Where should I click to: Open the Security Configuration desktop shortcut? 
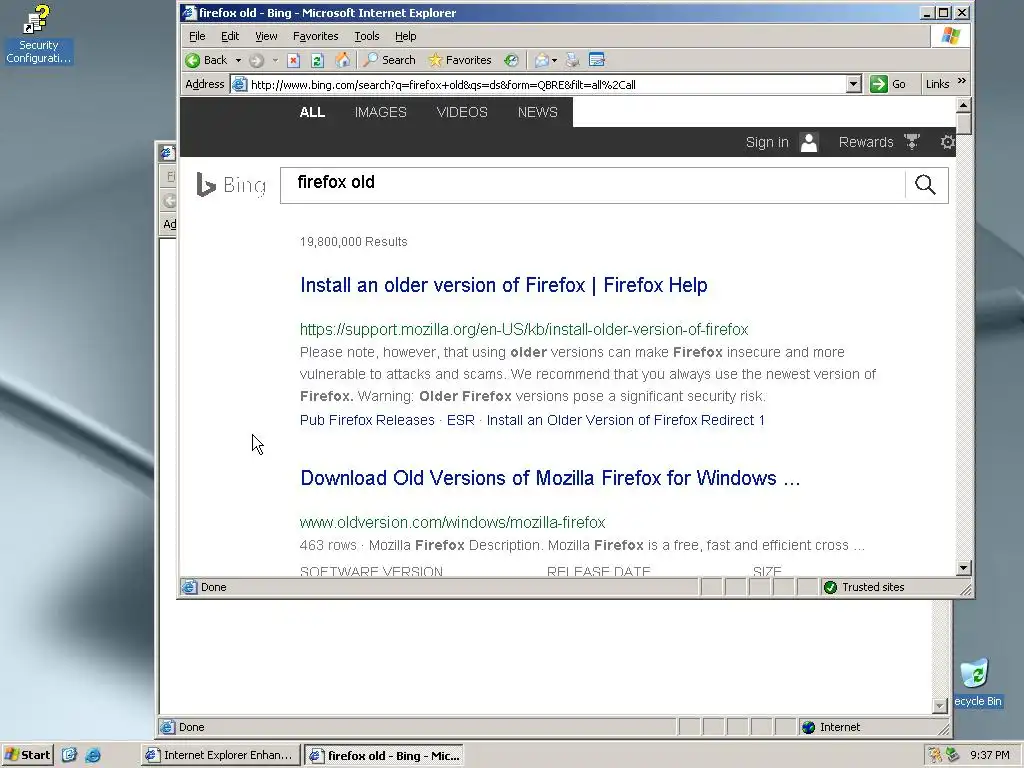(x=38, y=35)
